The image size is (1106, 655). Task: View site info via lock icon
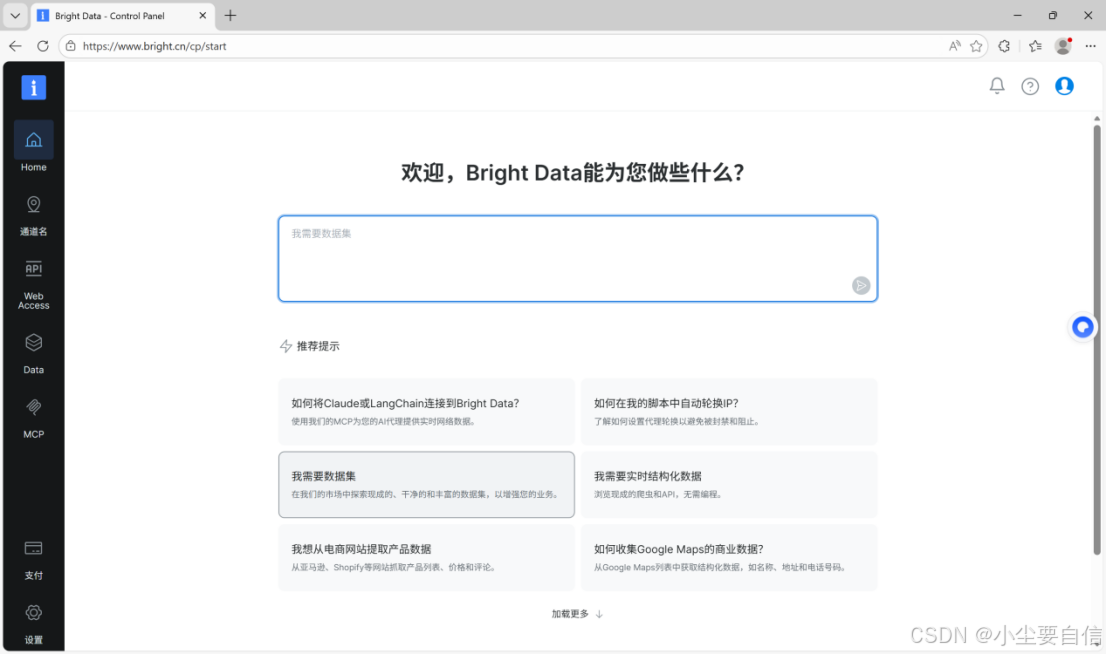pyautogui.click(x=71, y=46)
